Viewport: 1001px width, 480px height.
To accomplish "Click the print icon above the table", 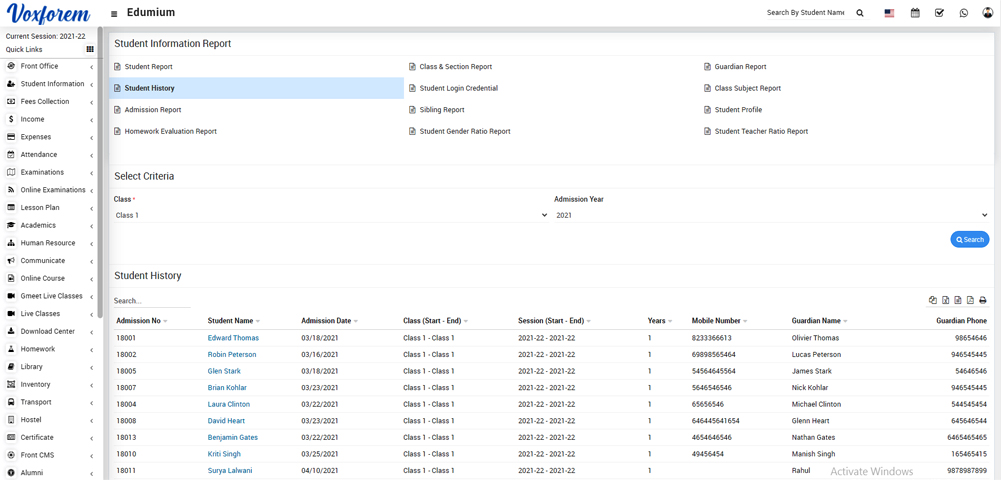I will click(x=982, y=300).
